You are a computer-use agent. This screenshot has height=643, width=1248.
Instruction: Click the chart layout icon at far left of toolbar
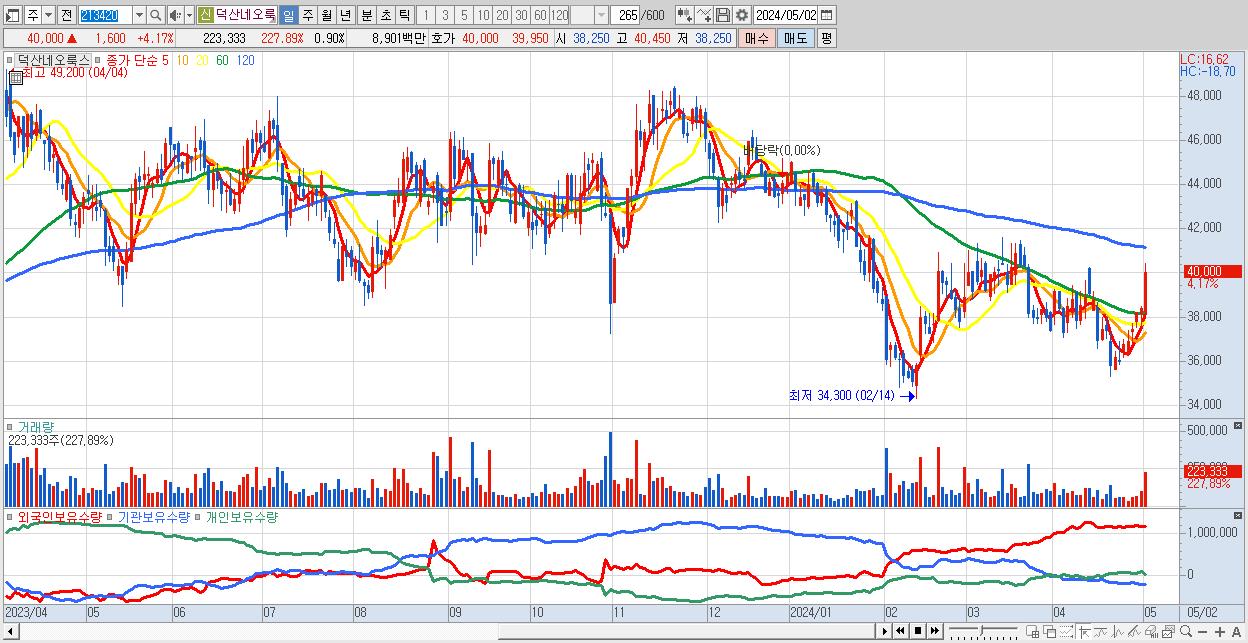click(12, 15)
